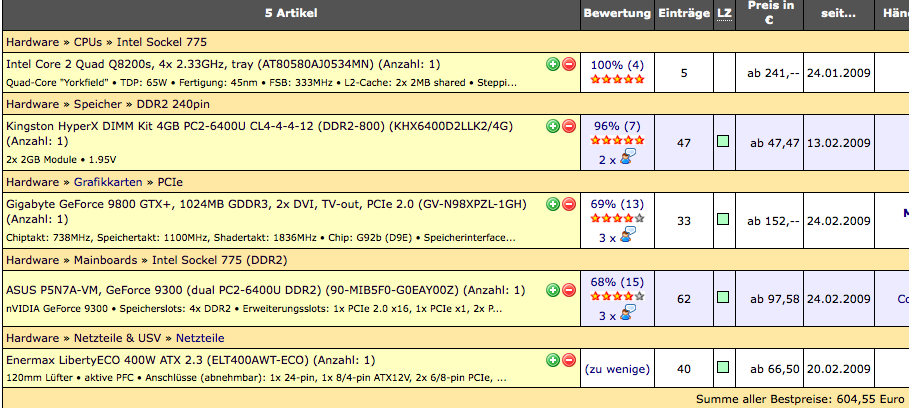The width and height of the screenshot is (909, 408).
Task: Open 100% (4) rating link
Action: click(x=617, y=65)
